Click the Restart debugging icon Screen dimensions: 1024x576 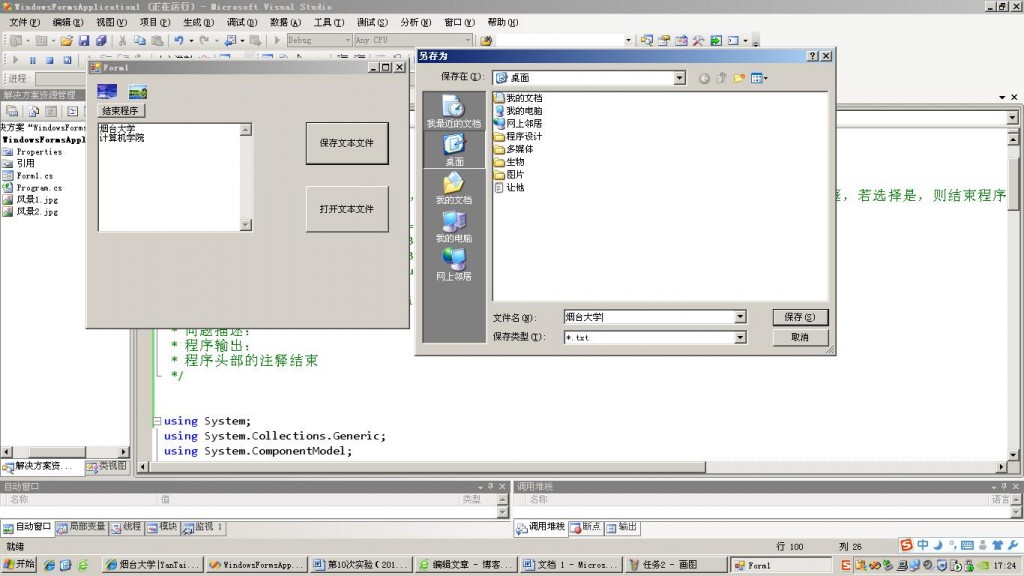pyautogui.click(x=67, y=60)
